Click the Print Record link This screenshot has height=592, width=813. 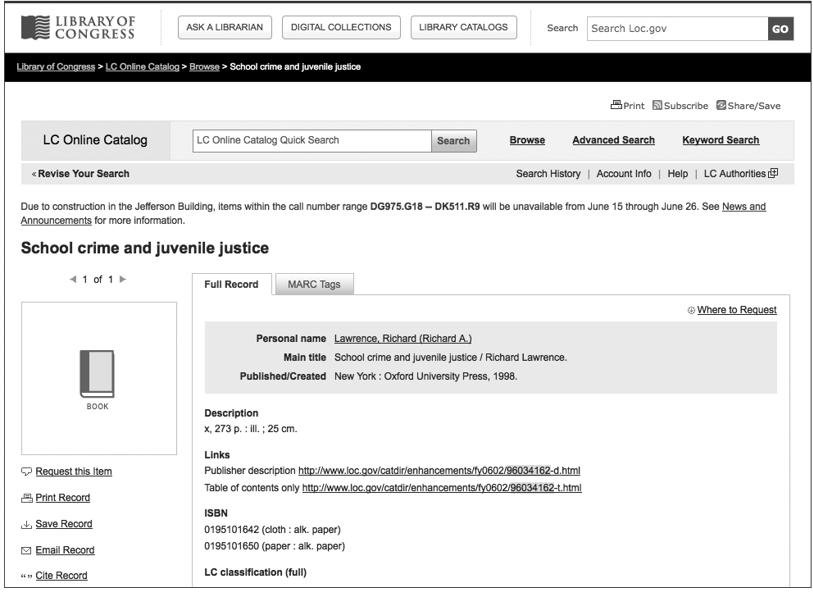pos(63,498)
